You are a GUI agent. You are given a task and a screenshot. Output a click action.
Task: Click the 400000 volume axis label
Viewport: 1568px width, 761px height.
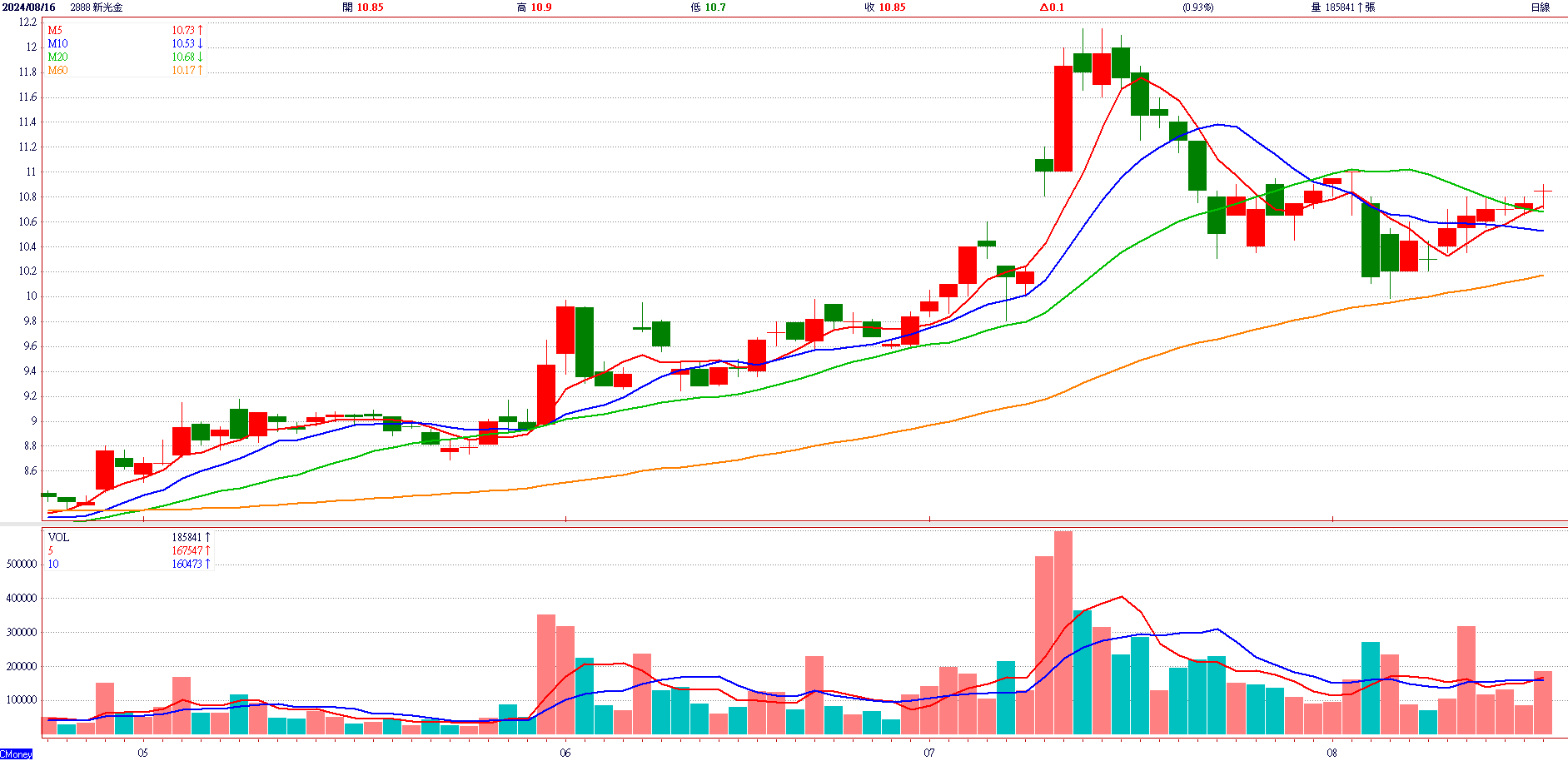click(22, 599)
